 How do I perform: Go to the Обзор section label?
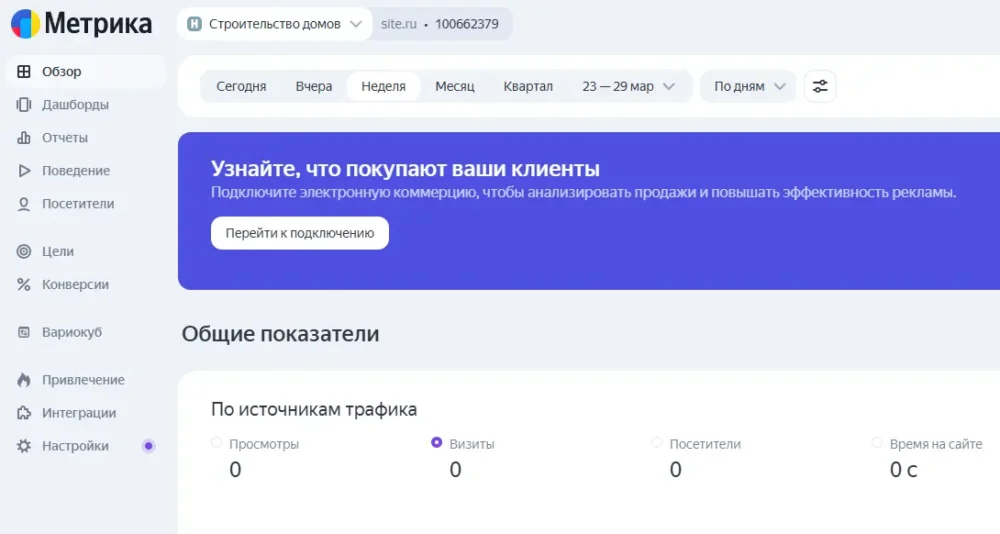(x=62, y=71)
